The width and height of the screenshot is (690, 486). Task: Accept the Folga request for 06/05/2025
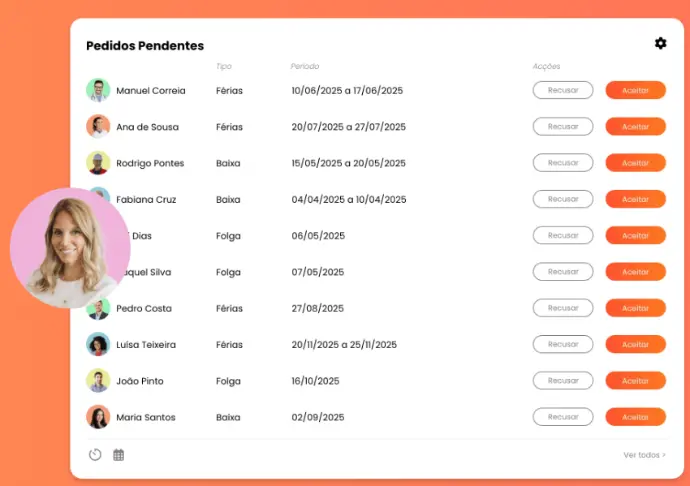click(x=635, y=236)
